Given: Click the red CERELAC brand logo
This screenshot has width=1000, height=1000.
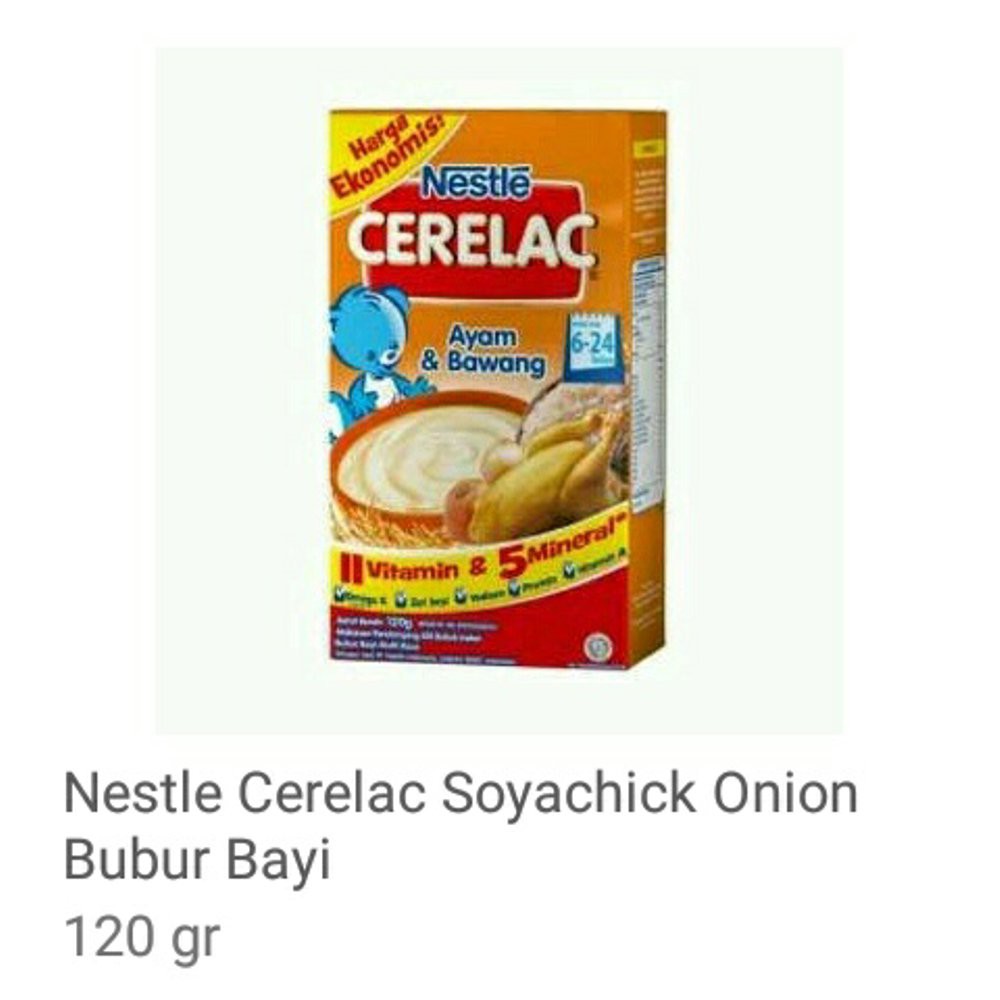Looking at the screenshot, I should click(x=472, y=239).
